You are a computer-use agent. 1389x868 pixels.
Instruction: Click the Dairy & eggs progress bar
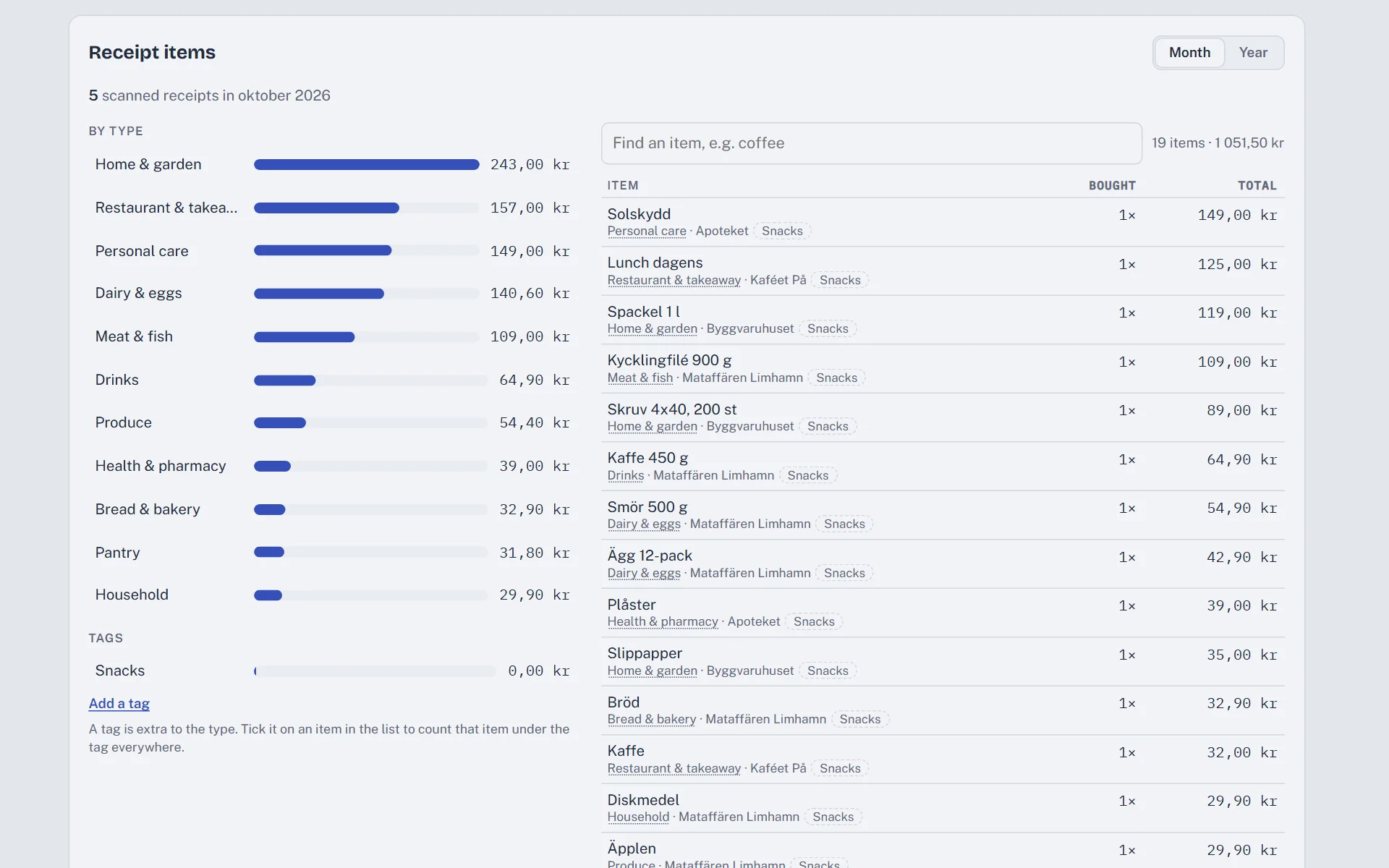coord(366,294)
